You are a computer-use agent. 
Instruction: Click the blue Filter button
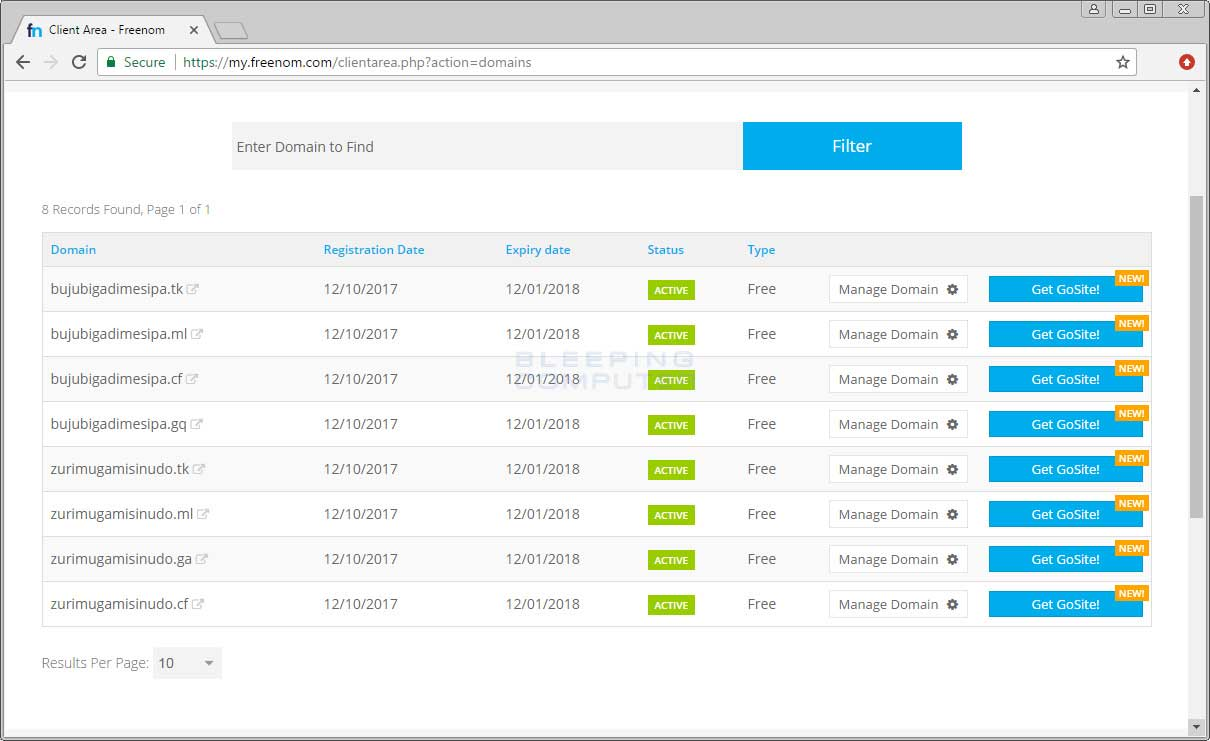(852, 146)
